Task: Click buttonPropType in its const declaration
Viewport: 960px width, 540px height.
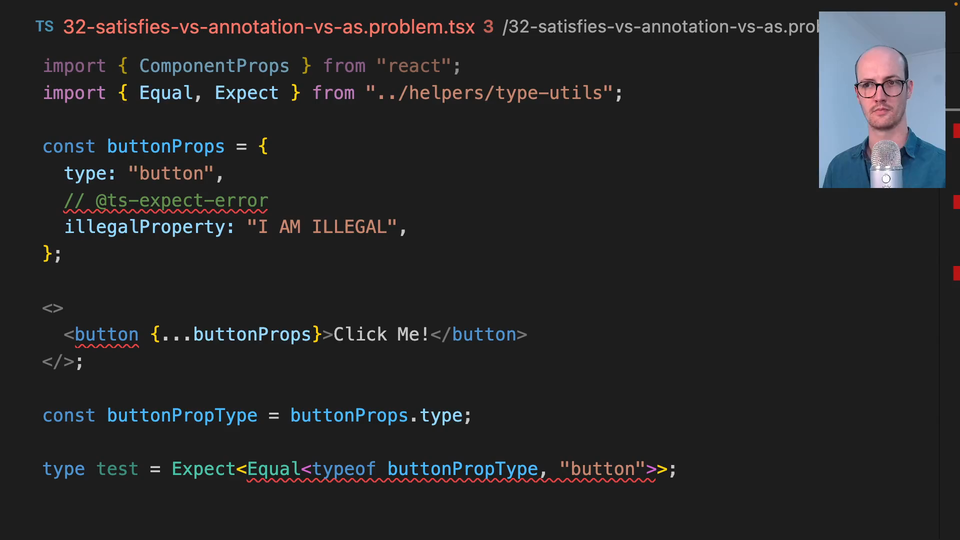Action: click(x=182, y=415)
